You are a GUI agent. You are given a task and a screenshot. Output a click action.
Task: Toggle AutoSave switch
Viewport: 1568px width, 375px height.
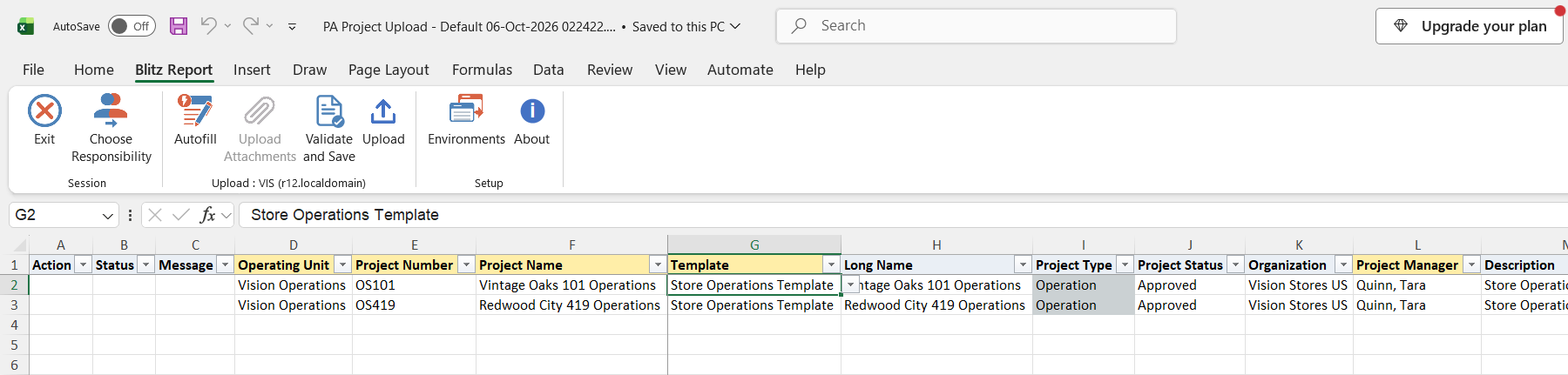(x=132, y=26)
